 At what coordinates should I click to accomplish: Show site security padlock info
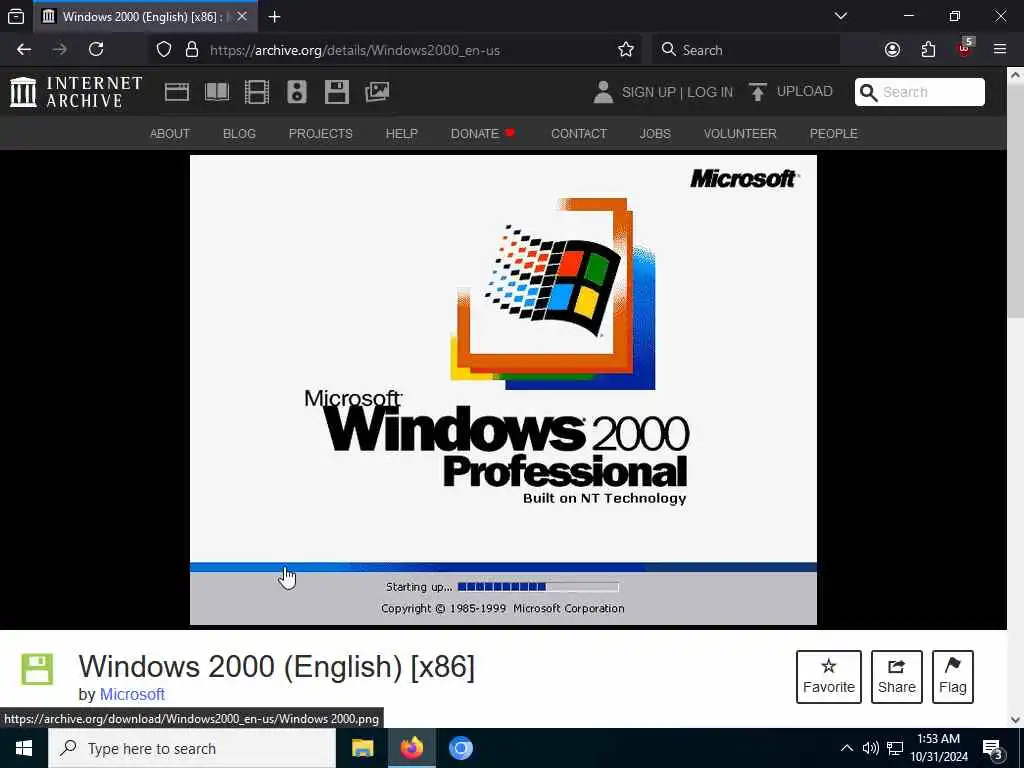click(191, 50)
